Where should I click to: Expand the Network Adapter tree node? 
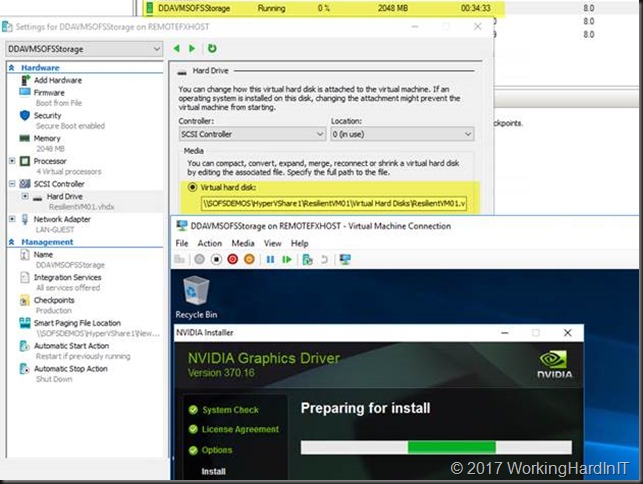(12, 219)
